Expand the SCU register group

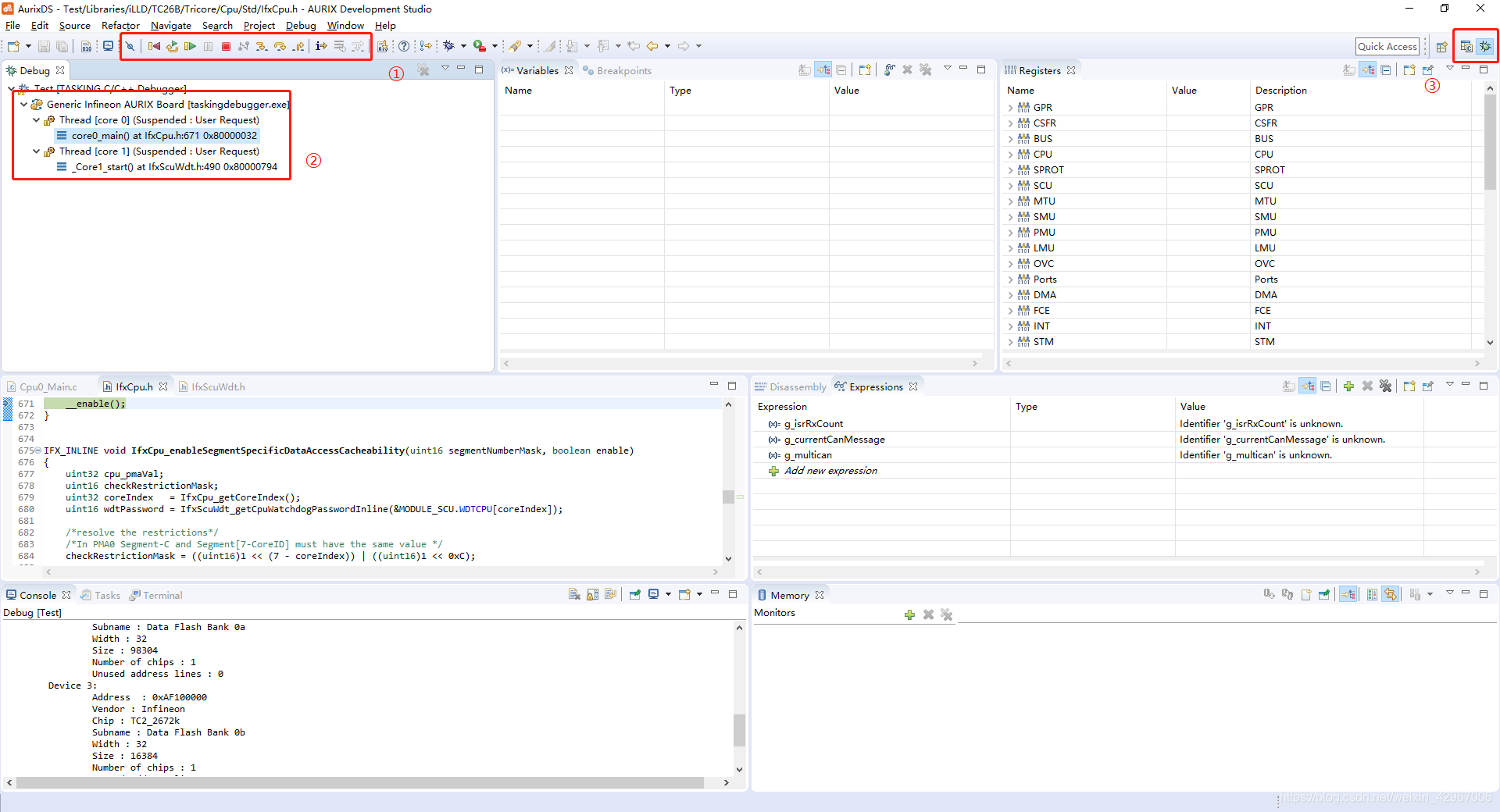1010,186
